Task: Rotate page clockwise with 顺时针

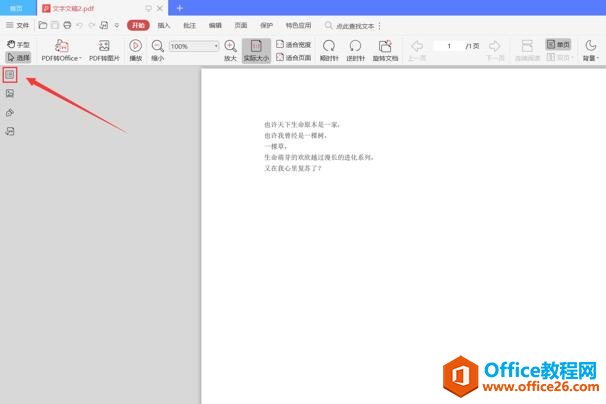Action: (x=329, y=50)
